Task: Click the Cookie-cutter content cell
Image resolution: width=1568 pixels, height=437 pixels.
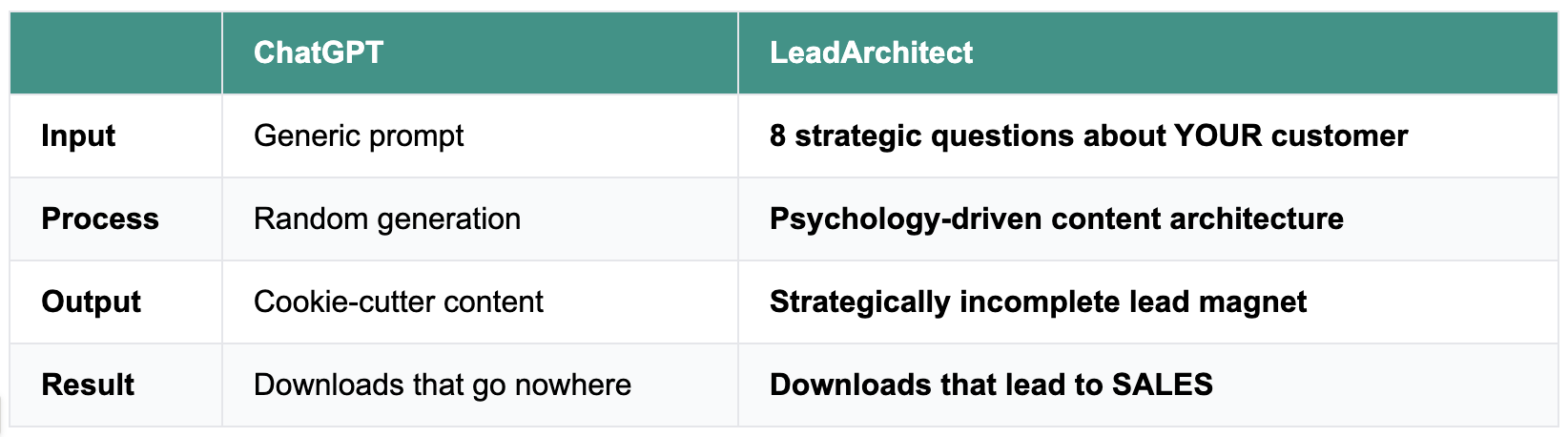Action: (x=399, y=302)
